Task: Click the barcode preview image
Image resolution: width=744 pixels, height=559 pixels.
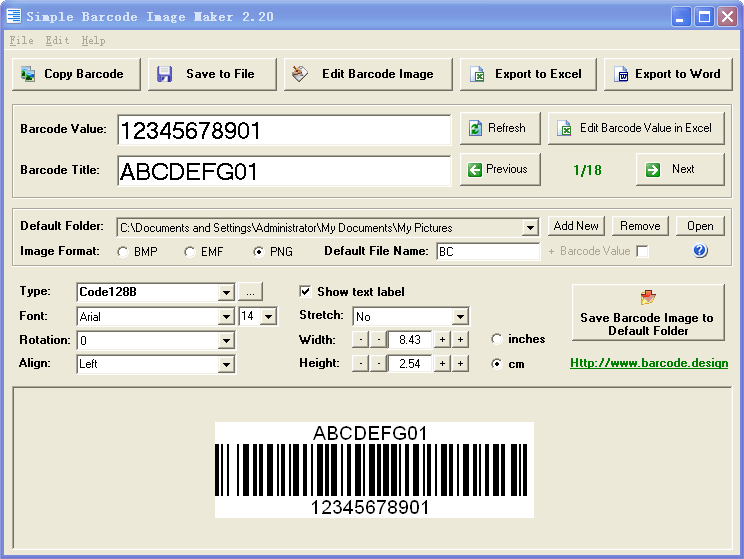Action: tap(374, 470)
